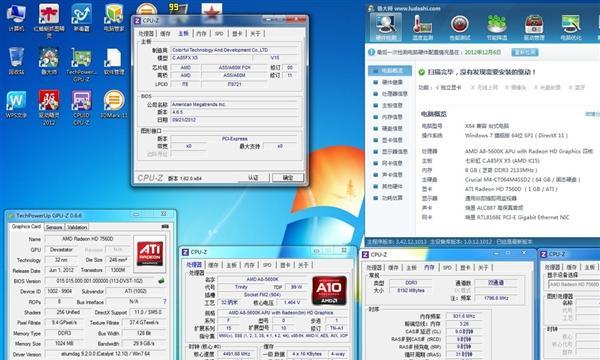Open the Sensors tab in GPU-Z
Viewport: 600px width, 360px height.
tap(54, 227)
